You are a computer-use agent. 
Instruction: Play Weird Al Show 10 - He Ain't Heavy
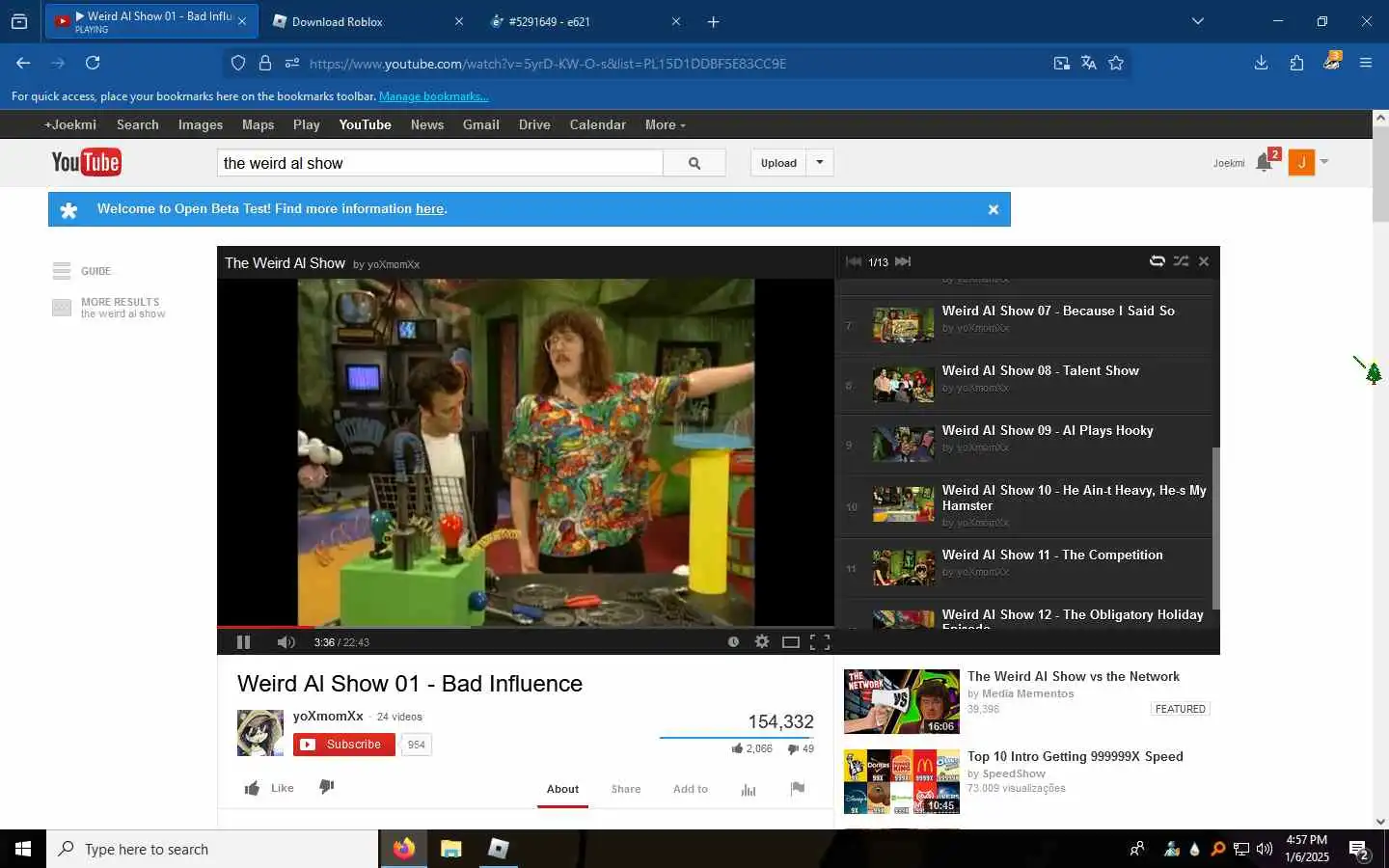click(x=1024, y=505)
